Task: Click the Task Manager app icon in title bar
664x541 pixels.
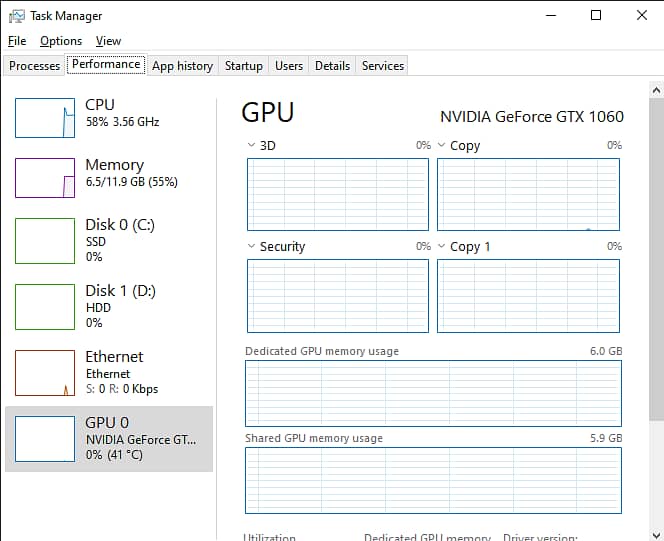Action: click(x=17, y=16)
